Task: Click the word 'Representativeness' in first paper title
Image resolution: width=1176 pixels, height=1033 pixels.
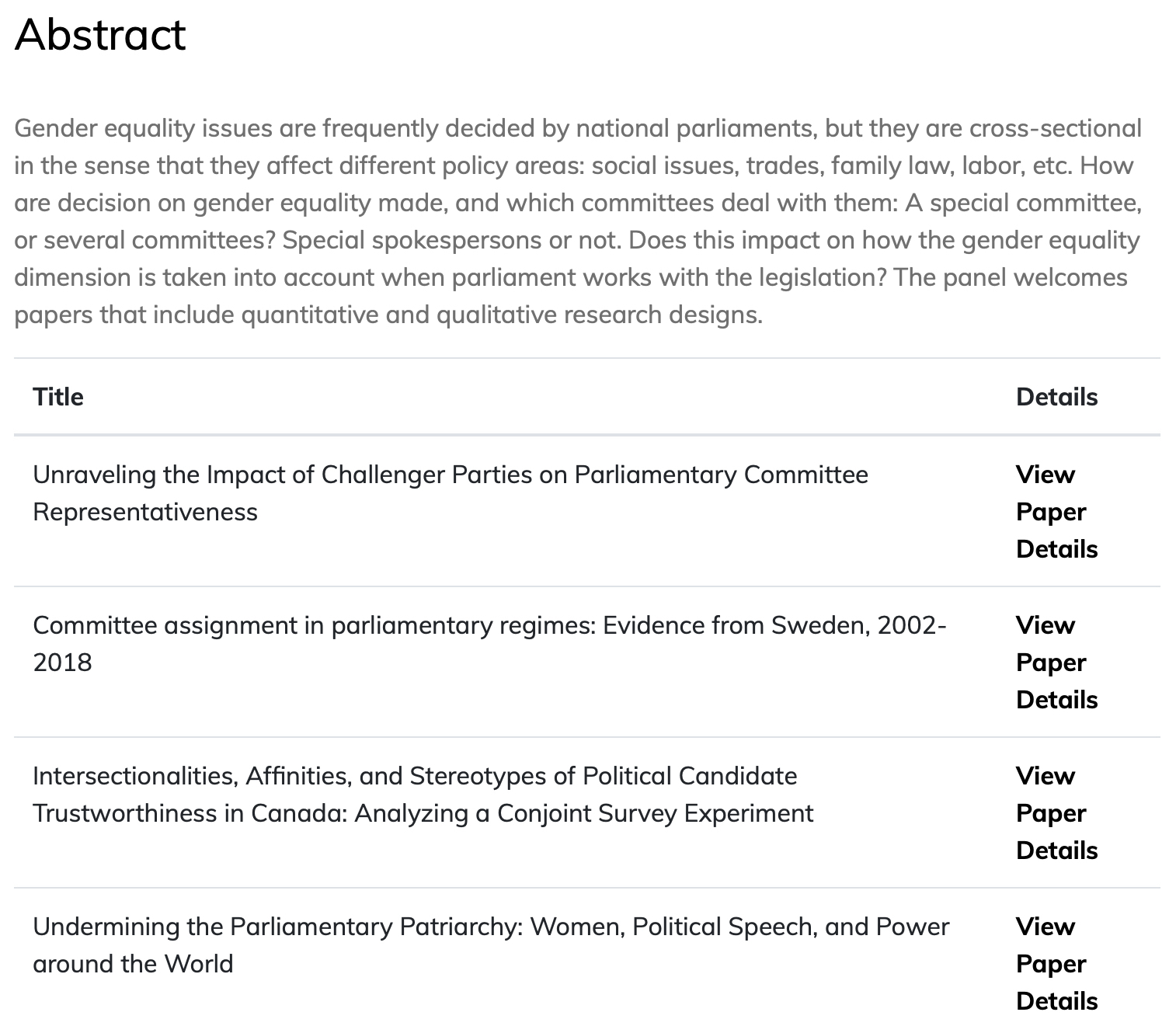Action: coord(145,512)
